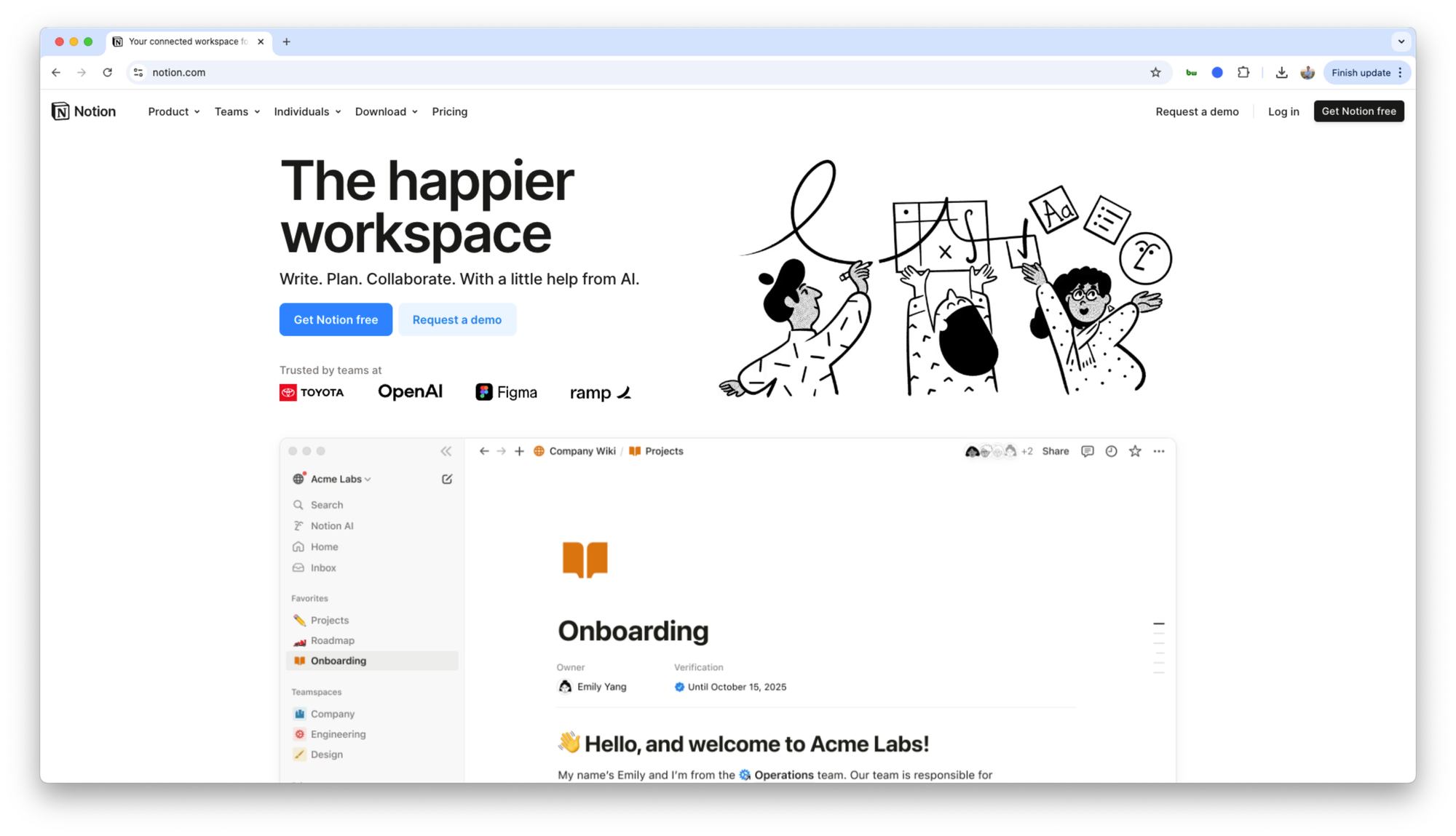1456x836 pixels.
Task: Click the black Get Notion free button
Action: pyautogui.click(x=1358, y=111)
